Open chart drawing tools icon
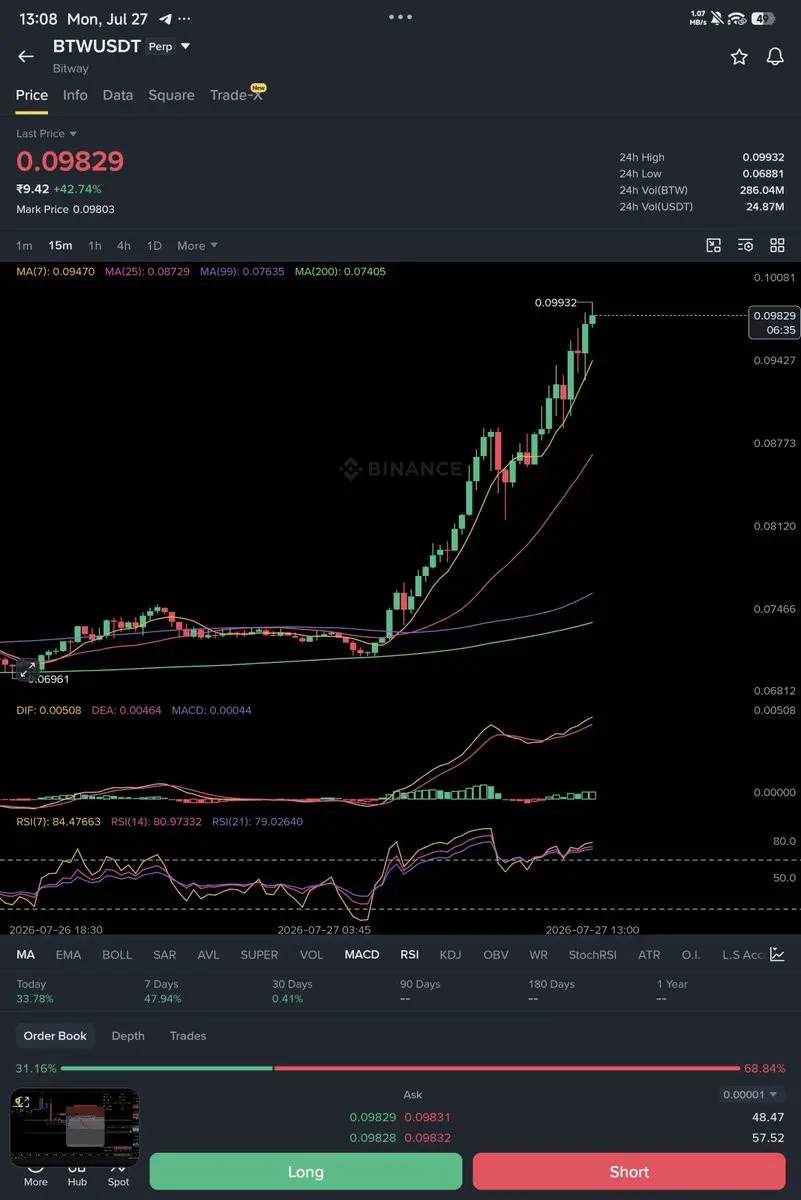The height and width of the screenshot is (1200, 801). click(714, 245)
